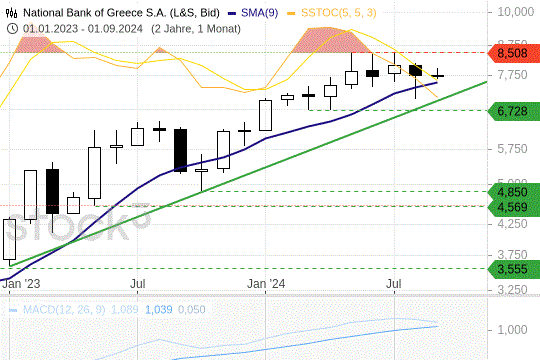Click the second Jul time axis label
Image resolution: width=540 pixels, height=360 pixels.
394,284
